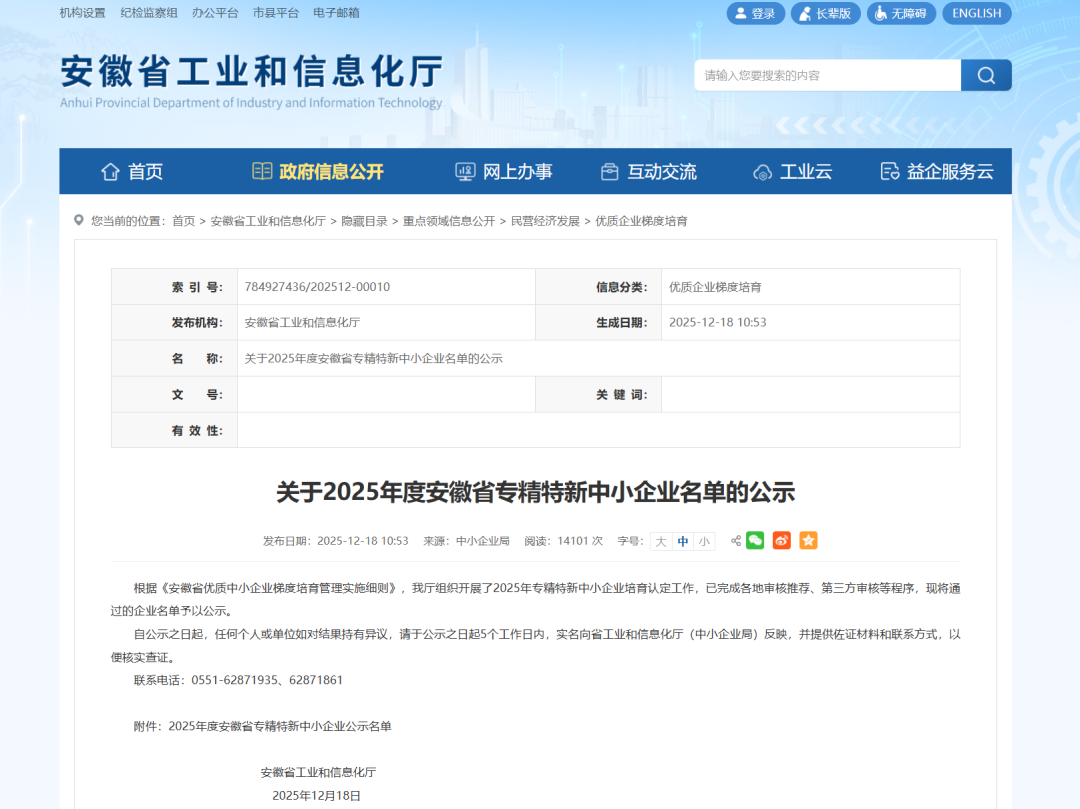Open the gray share icon
The height and width of the screenshot is (809, 1080).
point(734,540)
